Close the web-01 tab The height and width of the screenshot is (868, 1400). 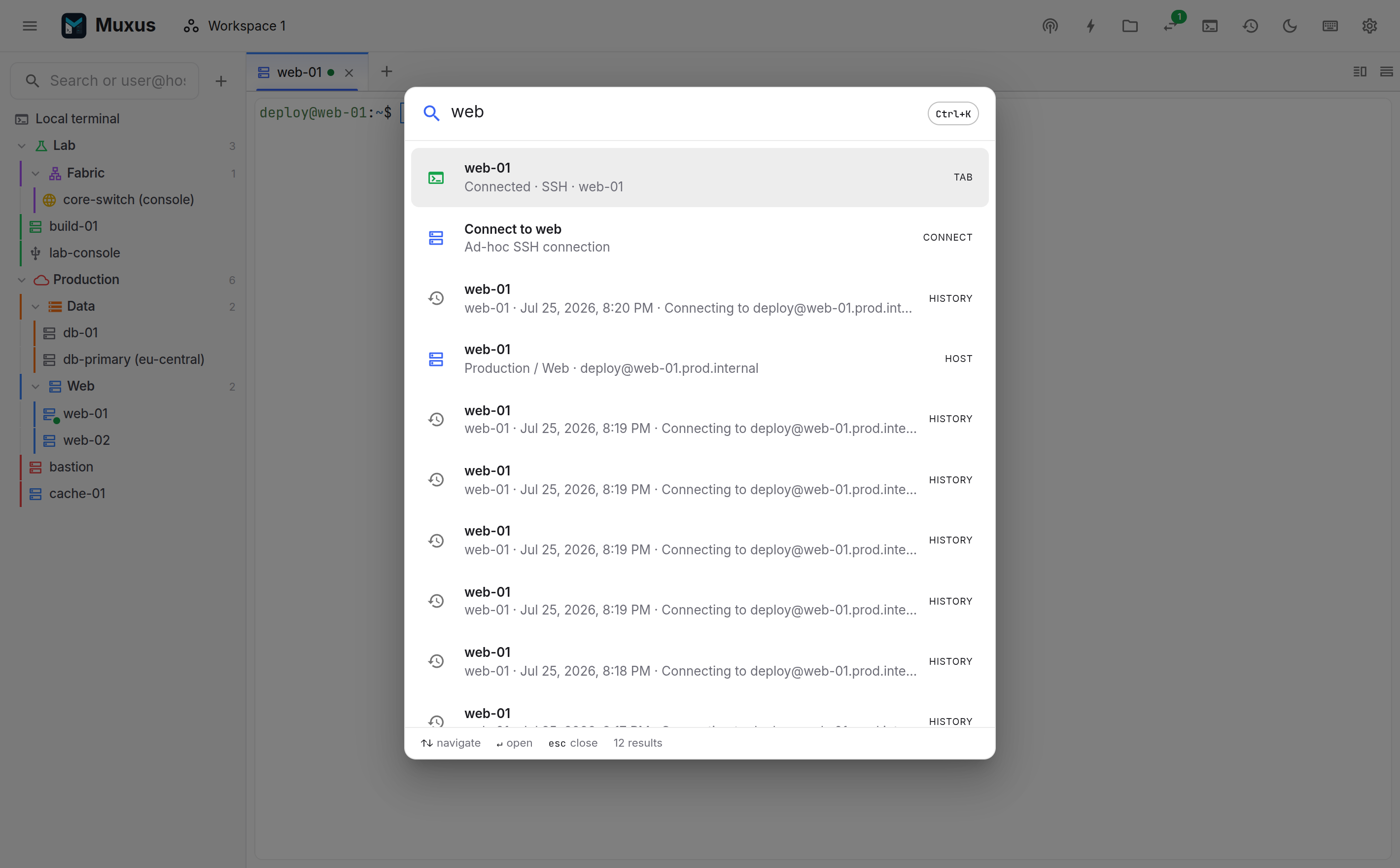349,73
